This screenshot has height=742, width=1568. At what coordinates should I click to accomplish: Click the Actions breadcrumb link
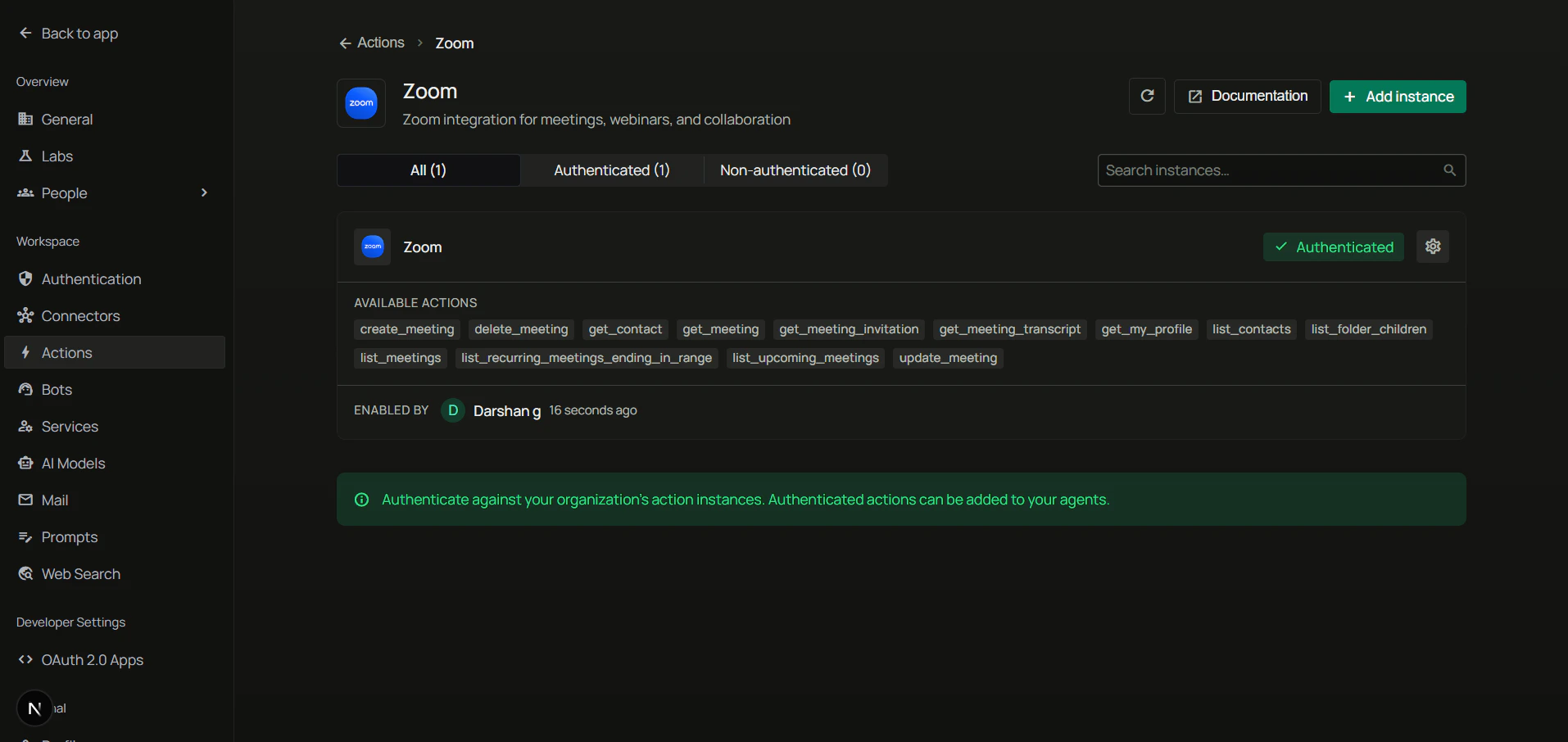[x=381, y=43]
